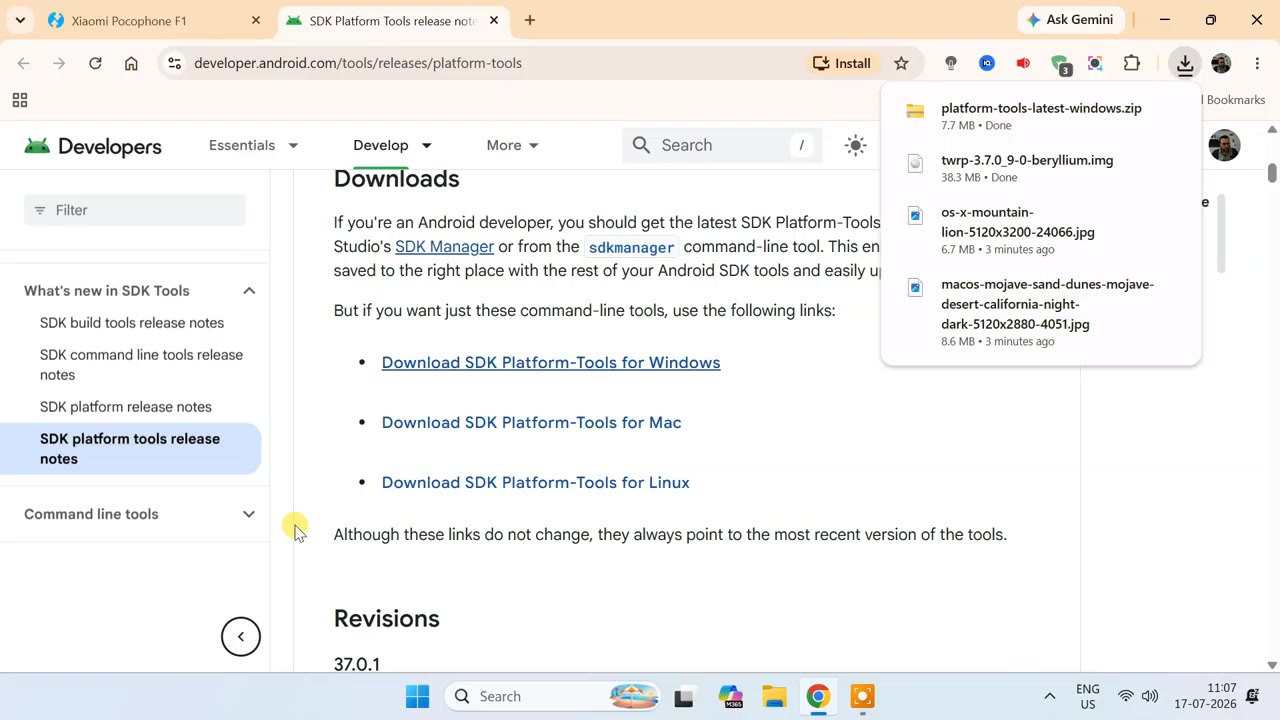This screenshot has width=1280, height=720.
Task: Focus the developer site Search field
Action: click(721, 145)
